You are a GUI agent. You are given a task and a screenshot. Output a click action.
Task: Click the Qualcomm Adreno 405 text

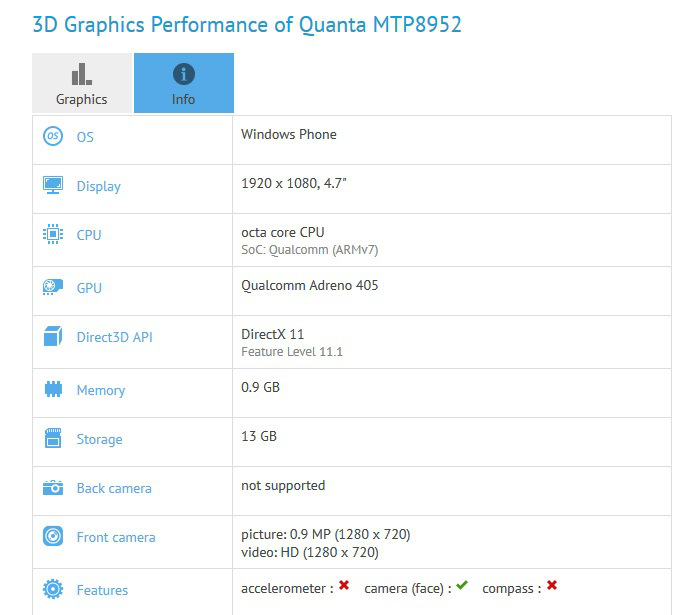pos(310,285)
